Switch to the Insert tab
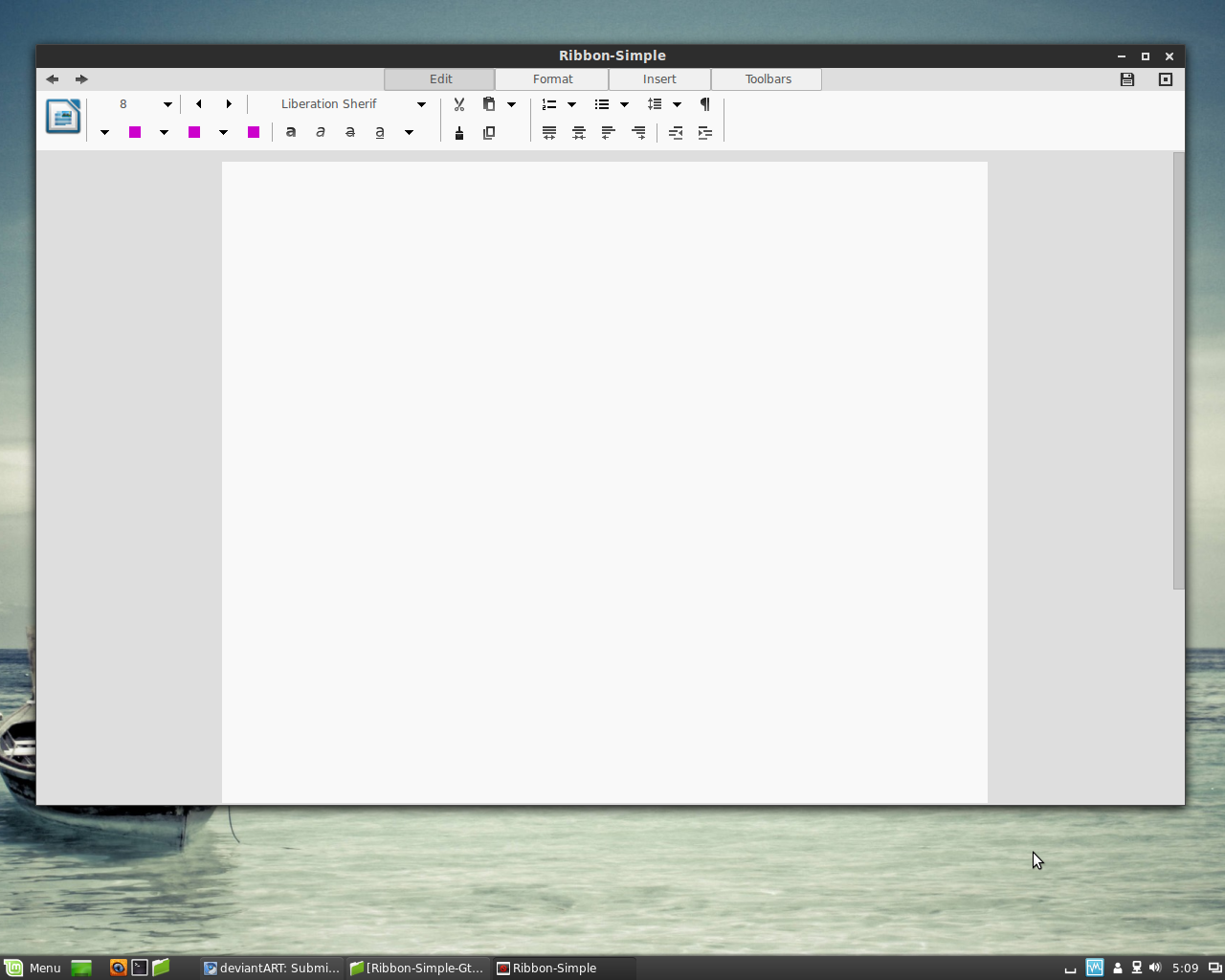1225x980 pixels. click(x=659, y=79)
